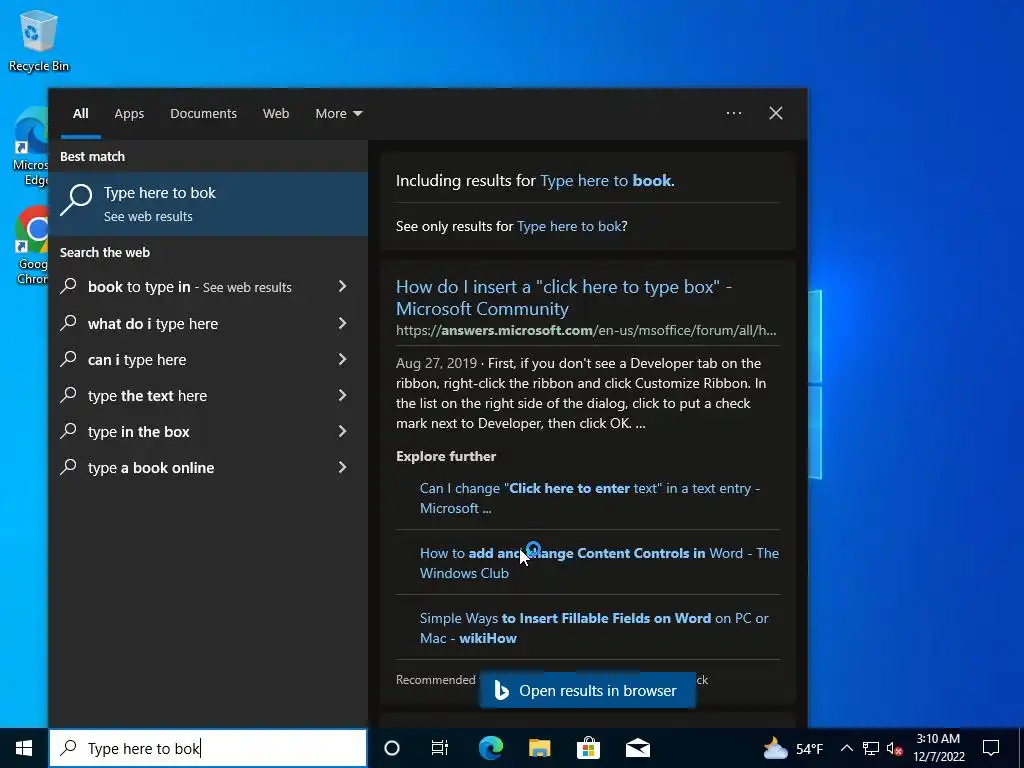Click magnifier icon of best match result
The image size is (1024, 768).
(76, 200)
